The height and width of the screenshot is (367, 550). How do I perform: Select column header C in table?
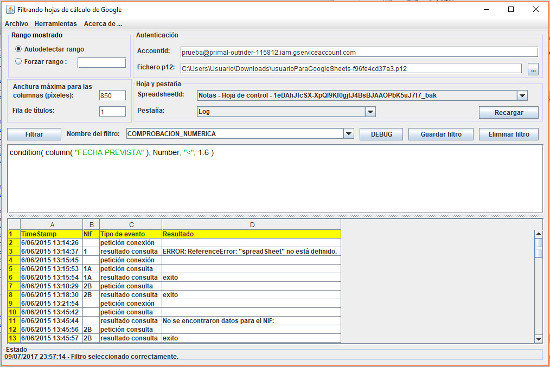(x=131, y=225)
